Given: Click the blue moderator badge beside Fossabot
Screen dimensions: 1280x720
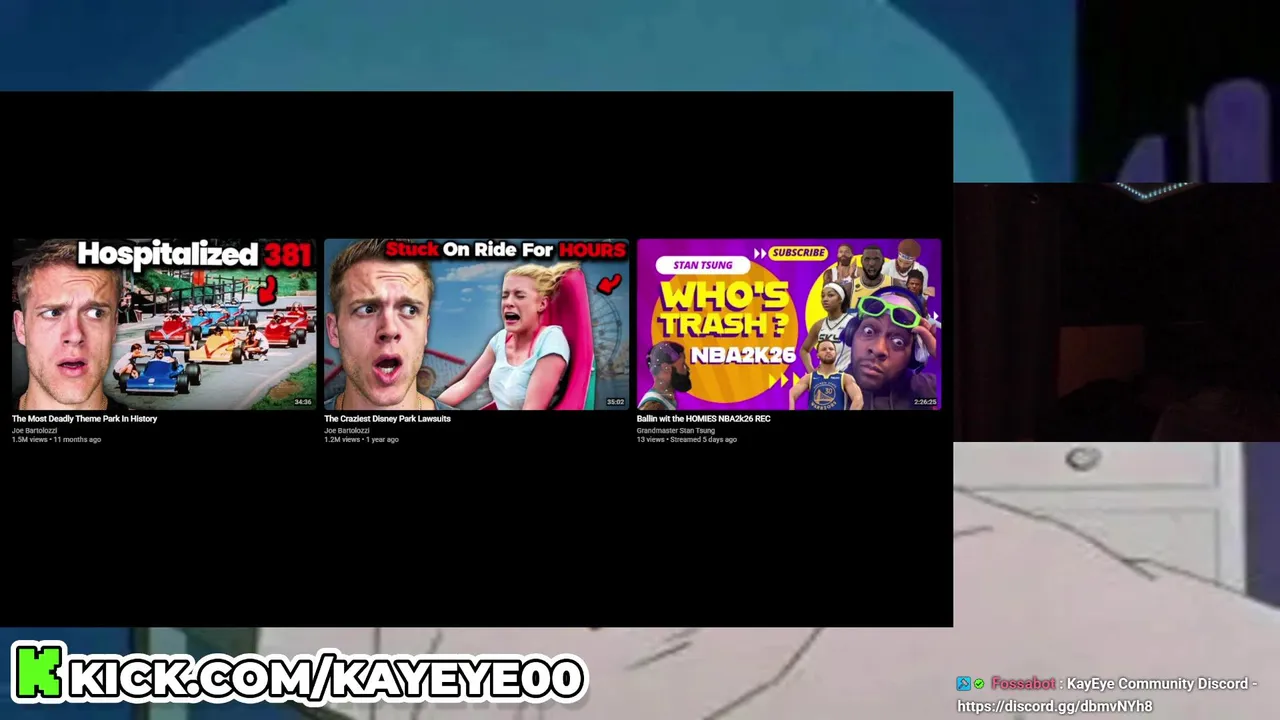Looking at the screenshot, I should tap(963, 684).
